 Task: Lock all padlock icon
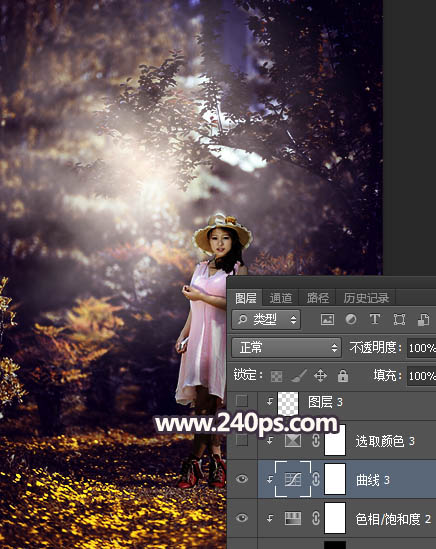point(343,376)
